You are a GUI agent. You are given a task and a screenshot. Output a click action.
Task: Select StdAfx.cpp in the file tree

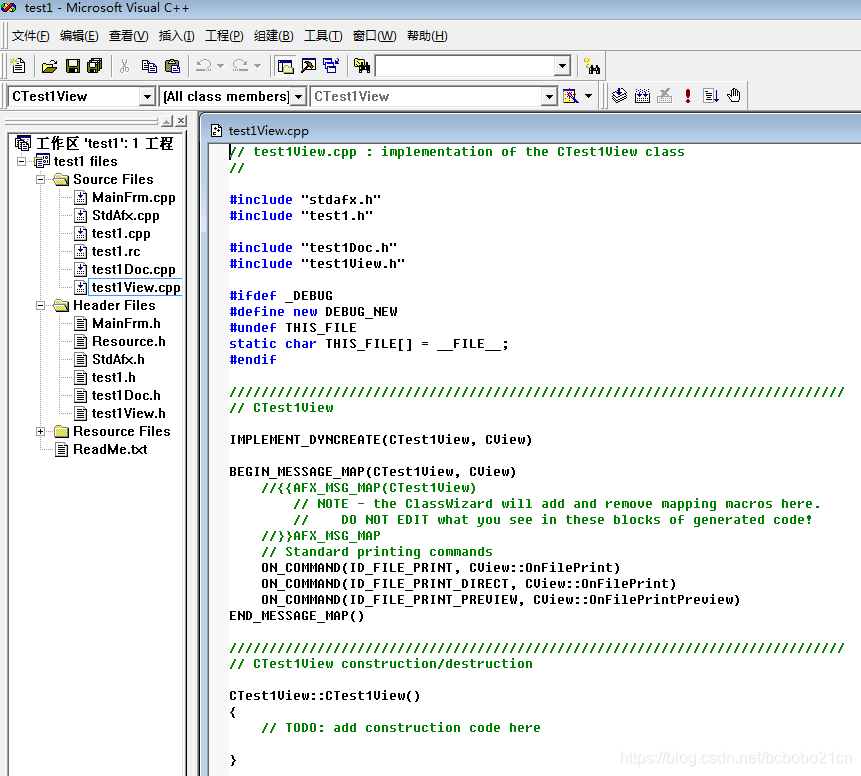tap(126, 216)
